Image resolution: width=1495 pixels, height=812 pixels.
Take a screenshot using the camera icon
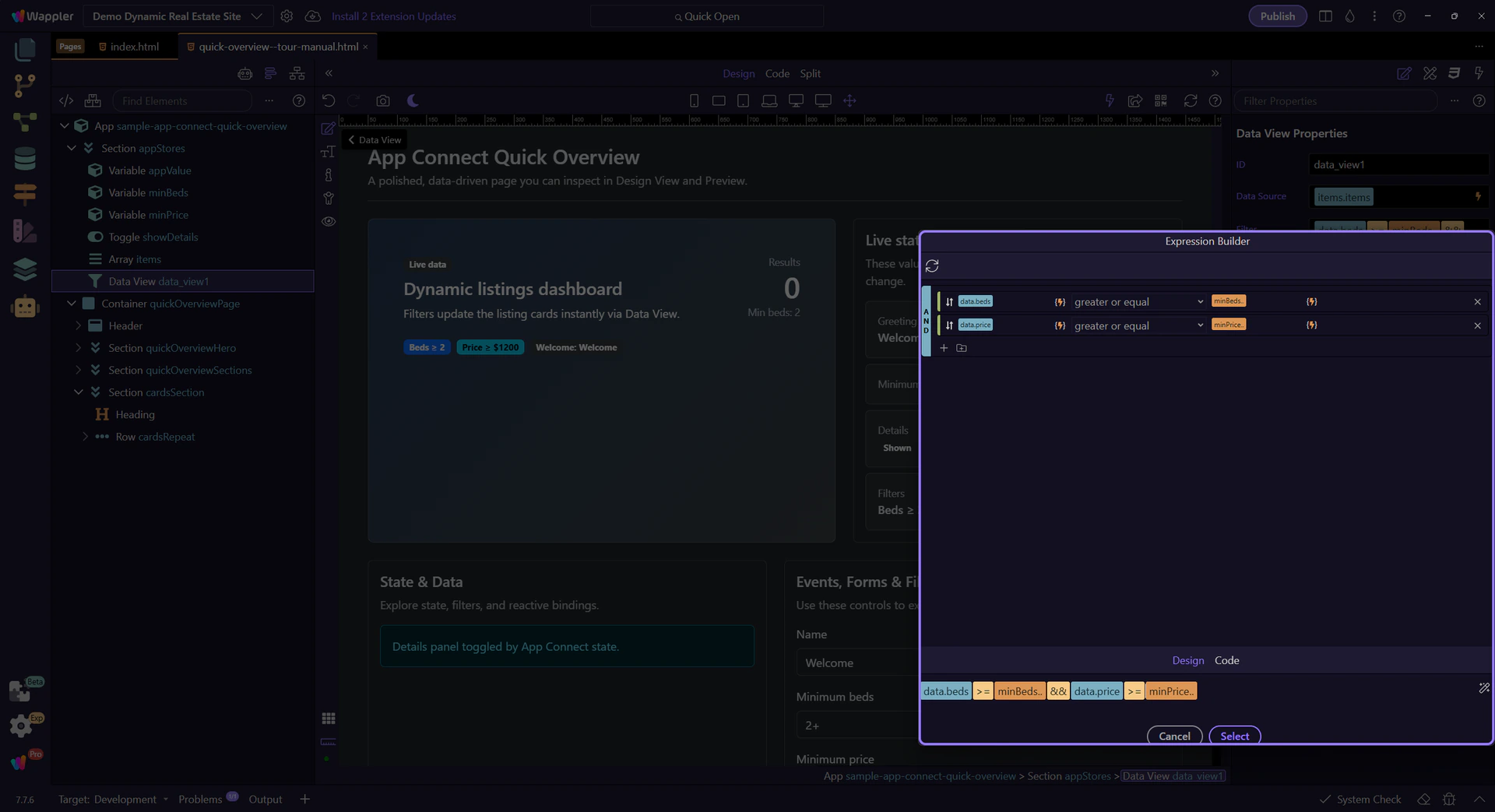coord(382,101)
